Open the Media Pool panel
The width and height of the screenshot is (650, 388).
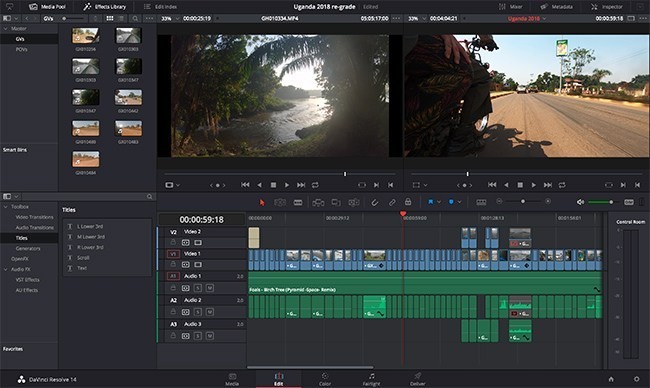47,7
